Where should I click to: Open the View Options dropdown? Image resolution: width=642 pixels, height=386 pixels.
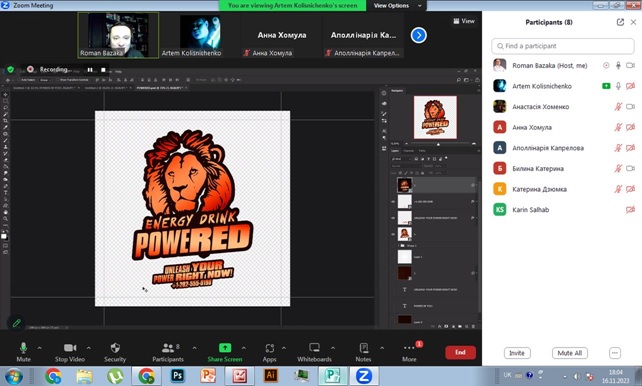397,5
